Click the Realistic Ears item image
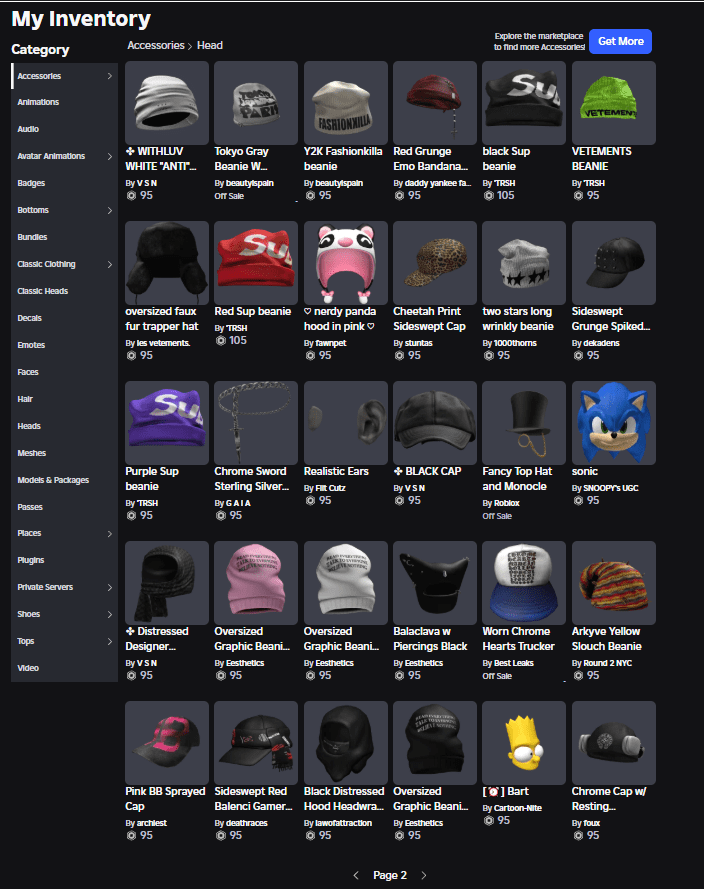 345,422
